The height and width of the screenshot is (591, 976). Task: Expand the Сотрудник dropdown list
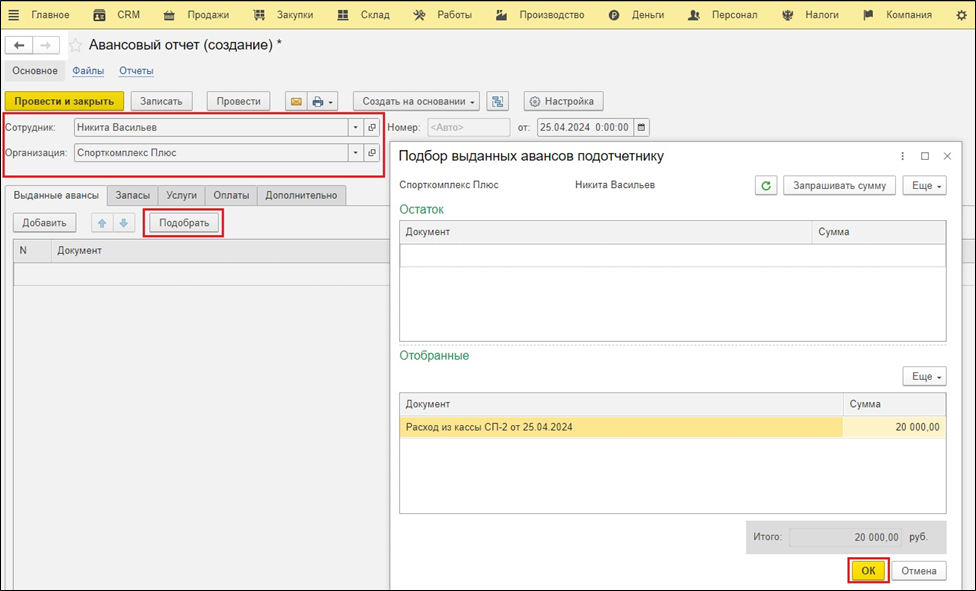tap(354, 127)
